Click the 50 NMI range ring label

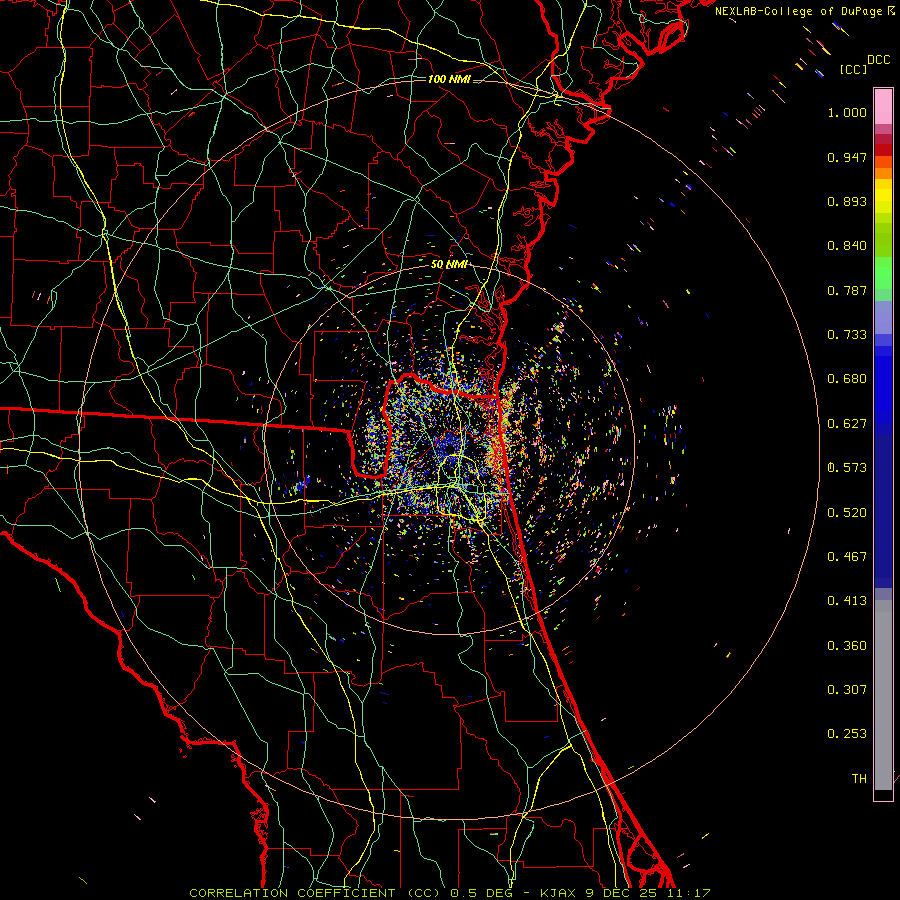click(449, 265)
